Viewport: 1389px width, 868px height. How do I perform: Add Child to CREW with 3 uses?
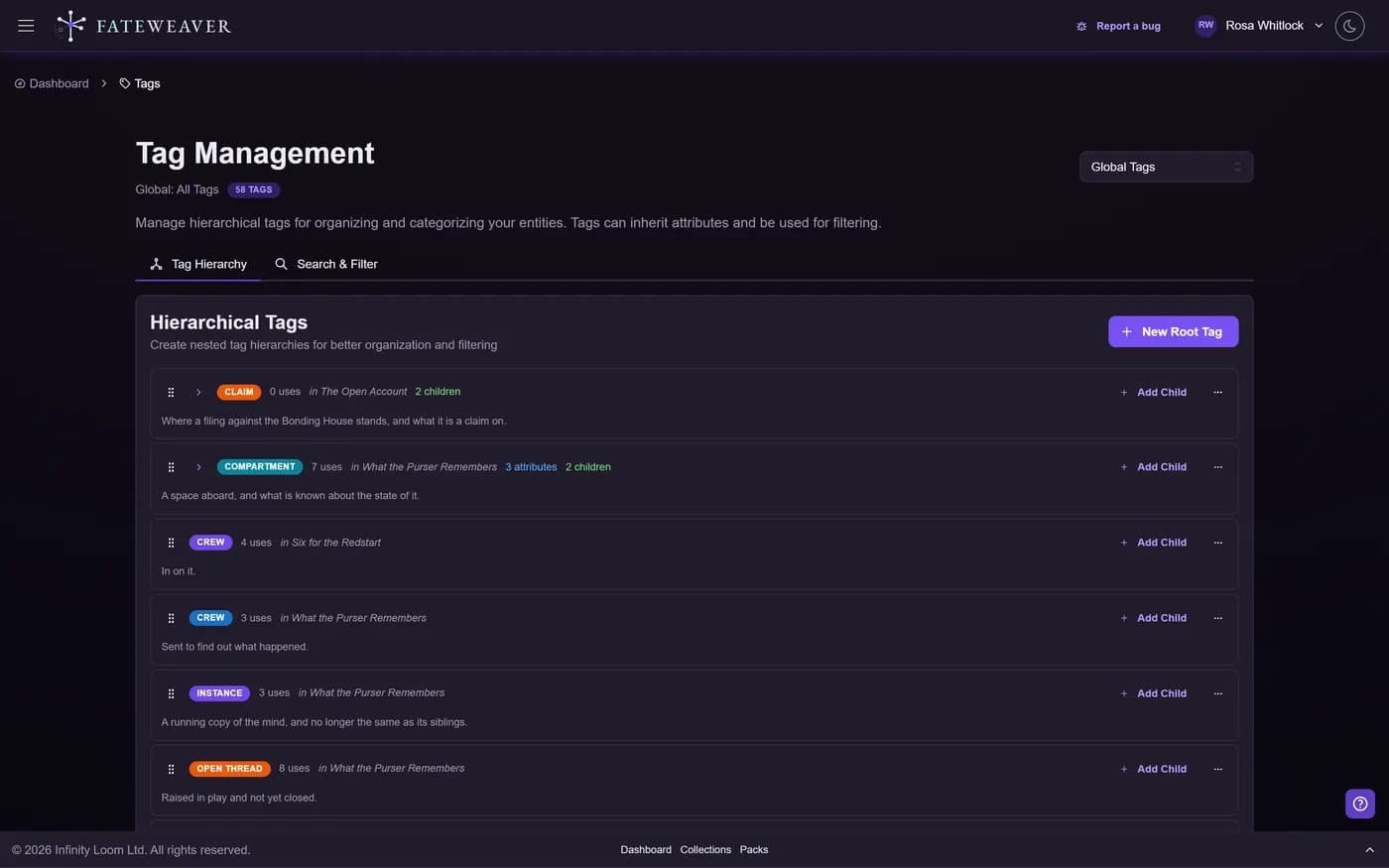pos(1153,618)
